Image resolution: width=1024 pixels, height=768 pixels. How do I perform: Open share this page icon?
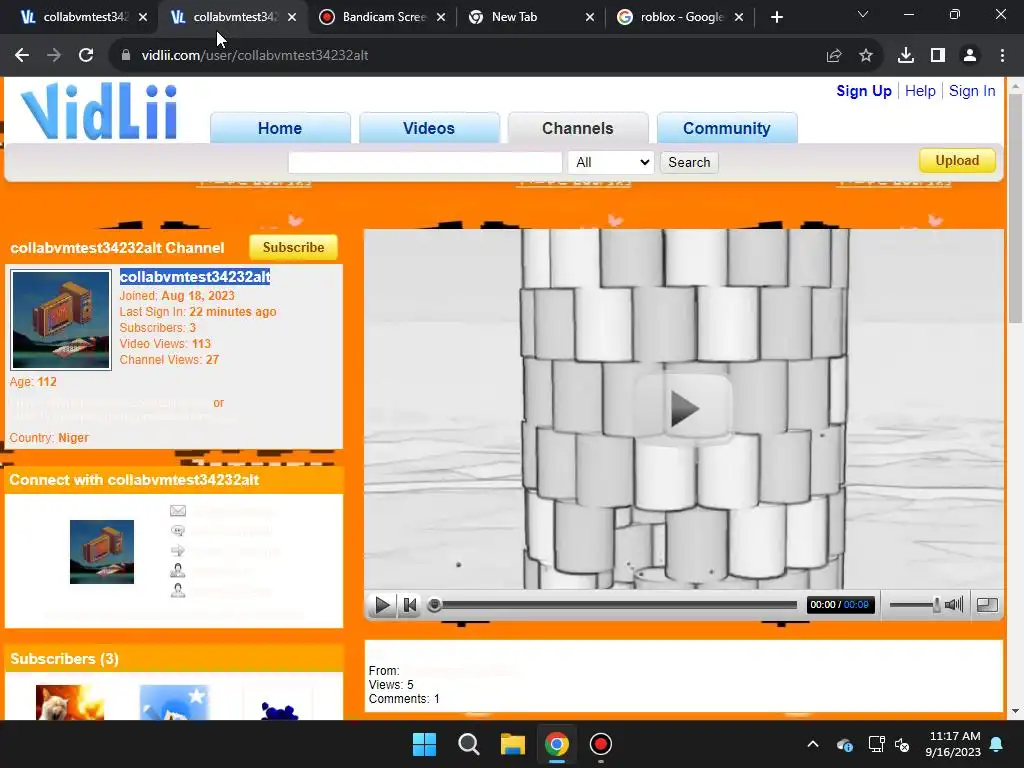click(834, 56)
